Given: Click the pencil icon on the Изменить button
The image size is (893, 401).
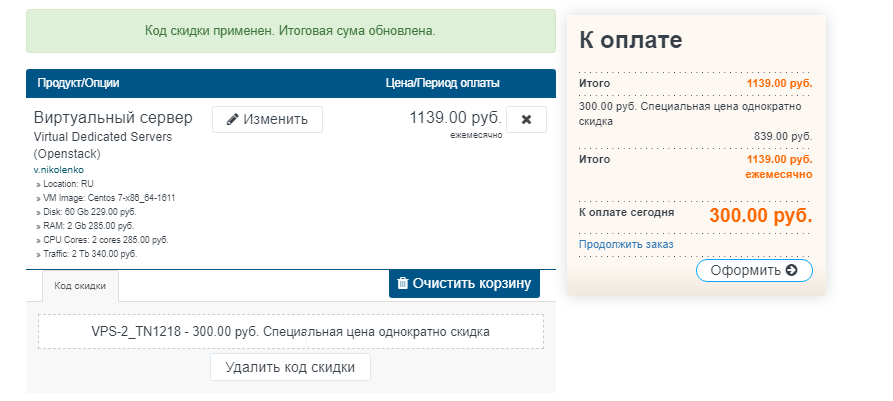Looking at the screenshot, I should [233, 119].
